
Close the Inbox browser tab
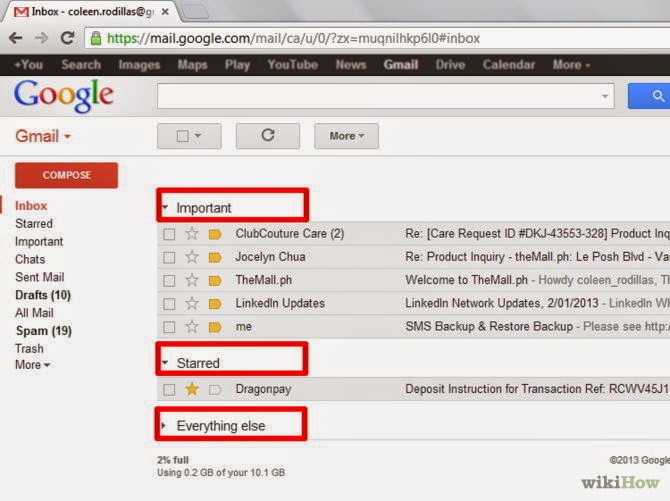[165, 12]
